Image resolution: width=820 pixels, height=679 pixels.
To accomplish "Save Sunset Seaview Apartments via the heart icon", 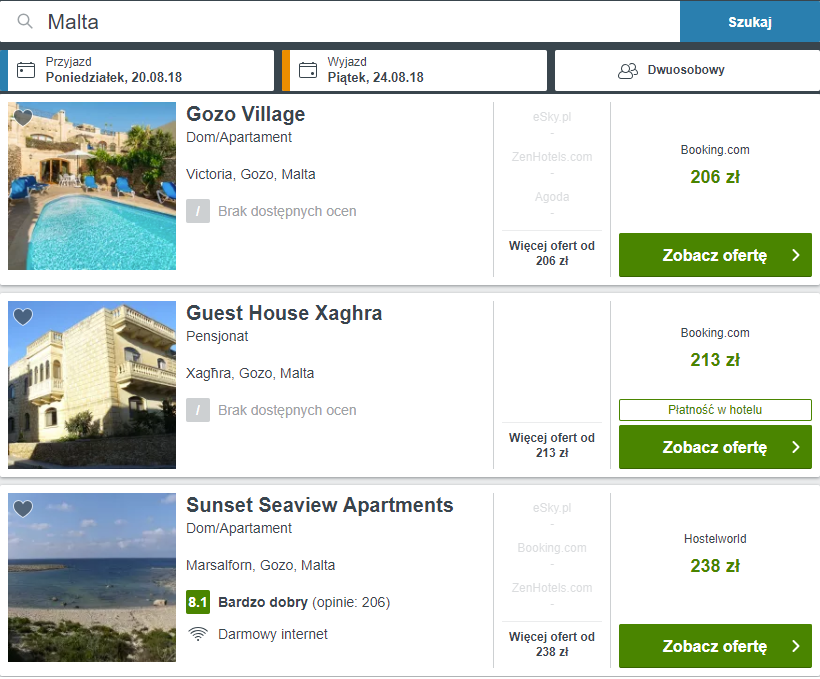I will pyautogui.click(x=23, y=509).
